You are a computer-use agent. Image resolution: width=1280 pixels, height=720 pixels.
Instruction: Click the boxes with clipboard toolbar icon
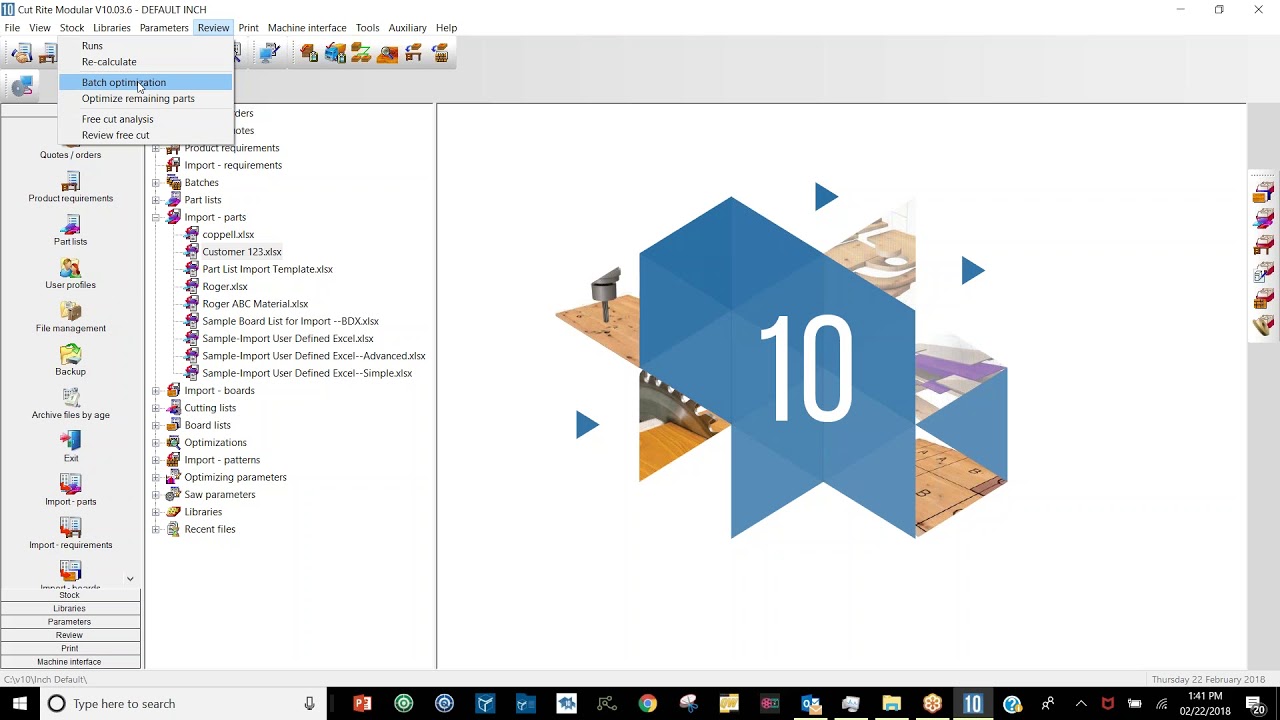coord(309,54)
